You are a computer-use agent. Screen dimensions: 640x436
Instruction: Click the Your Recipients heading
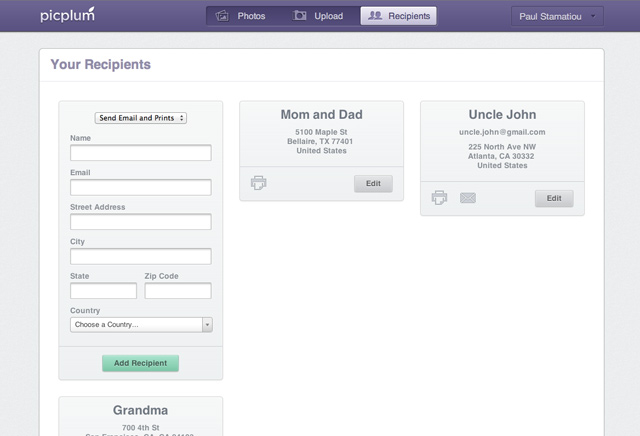[x=100, y=65]
